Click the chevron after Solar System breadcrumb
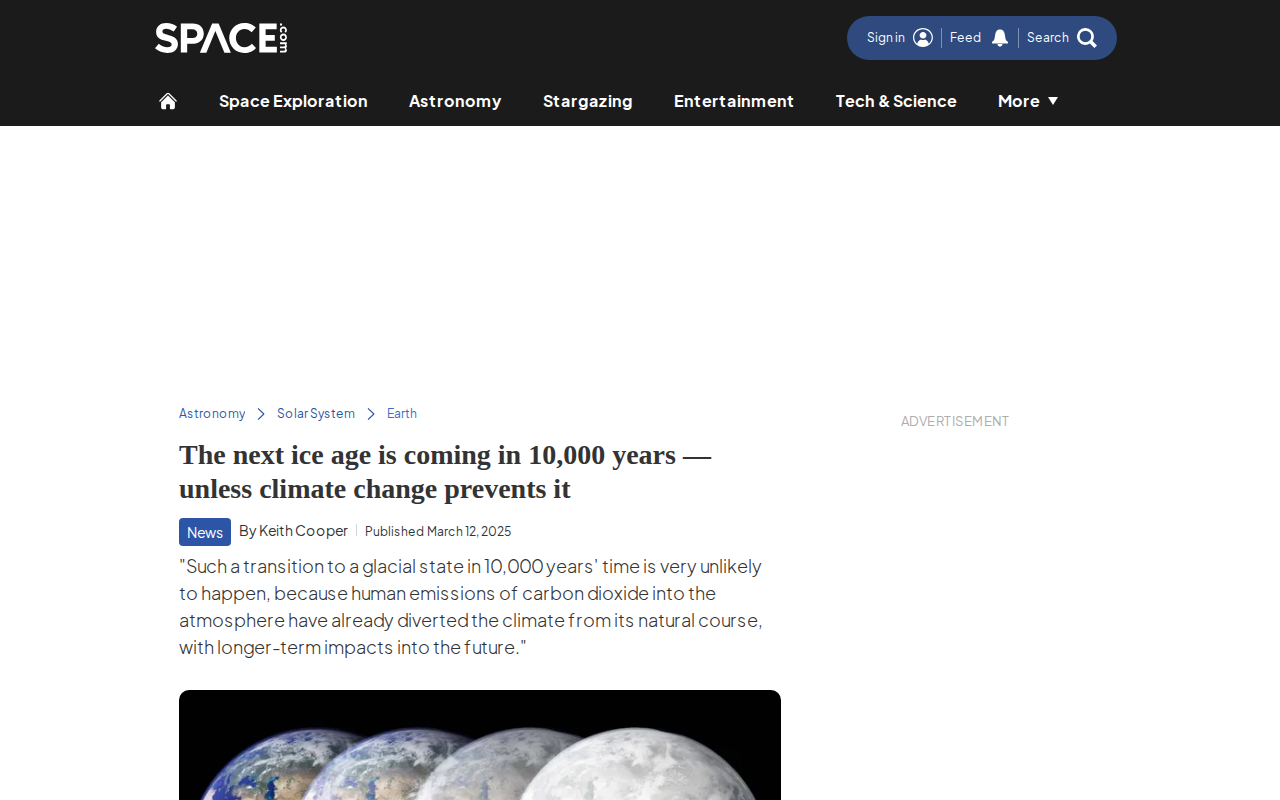The width and height of the screenshot is (1280, 800). [x=371, y=414]
